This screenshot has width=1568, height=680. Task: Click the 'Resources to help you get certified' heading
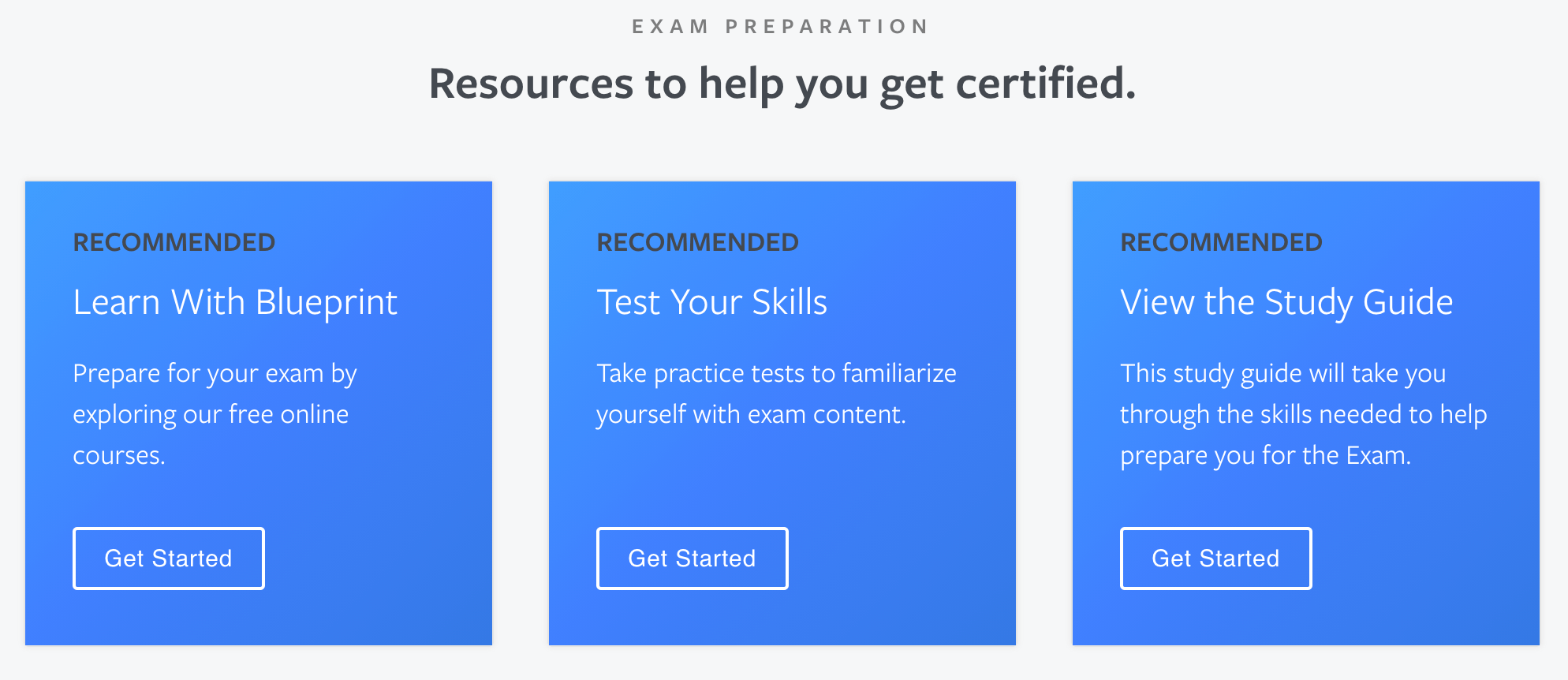782,84
